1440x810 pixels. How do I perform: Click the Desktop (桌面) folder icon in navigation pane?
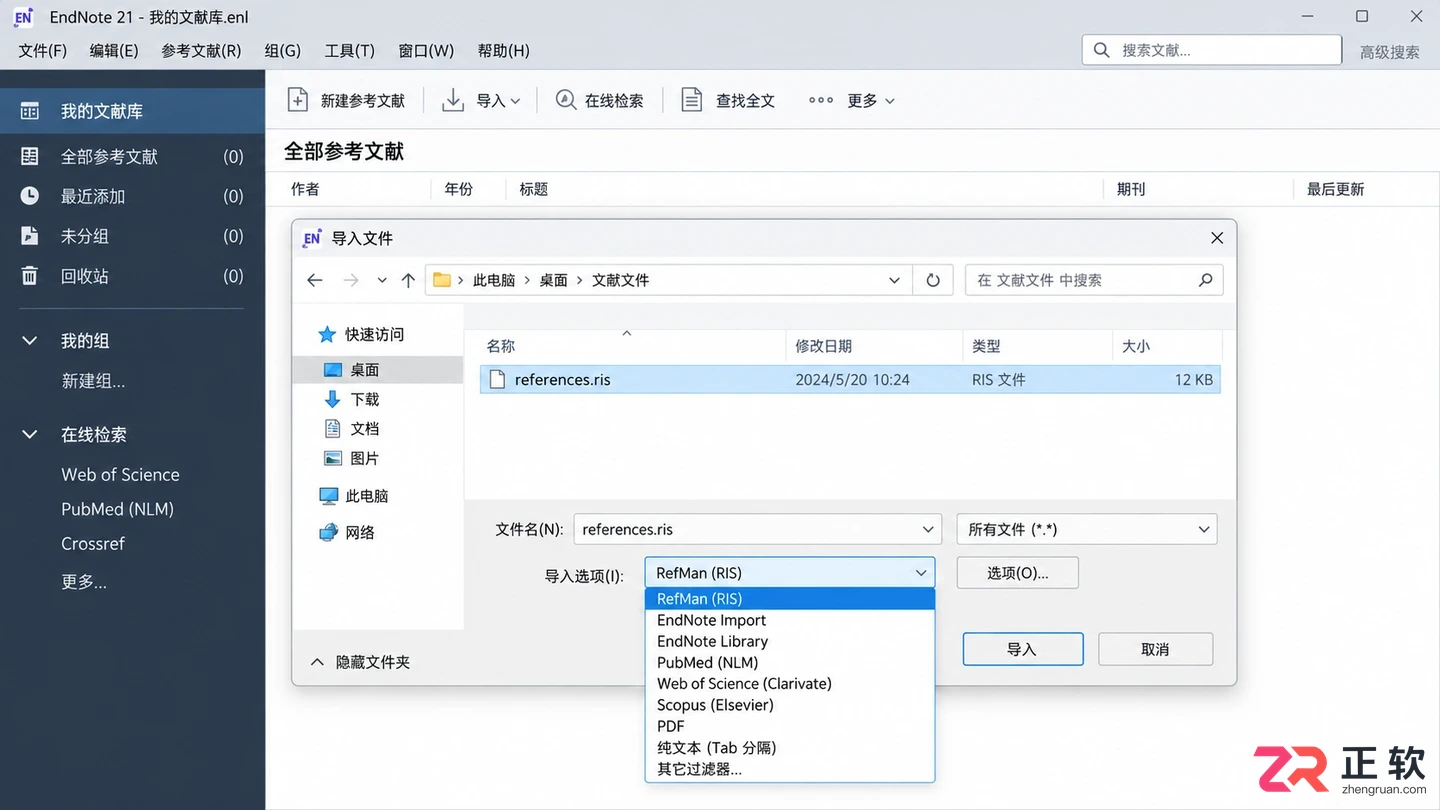[x=333, y=370]
